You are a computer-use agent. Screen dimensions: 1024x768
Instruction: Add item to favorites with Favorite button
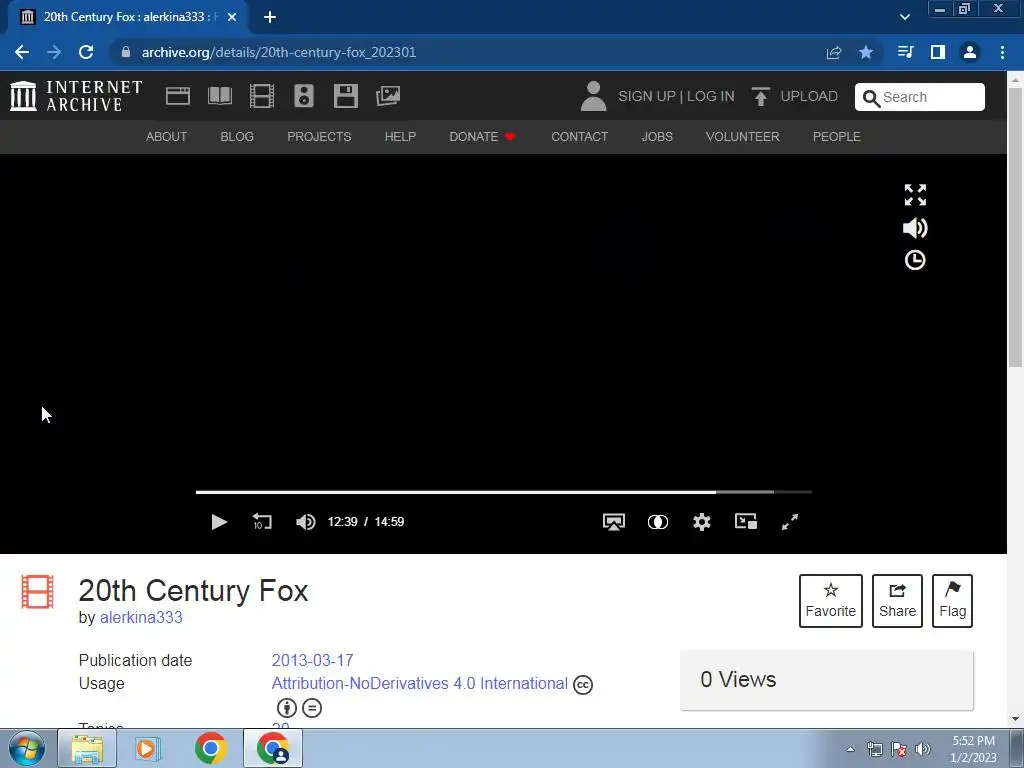831,601
